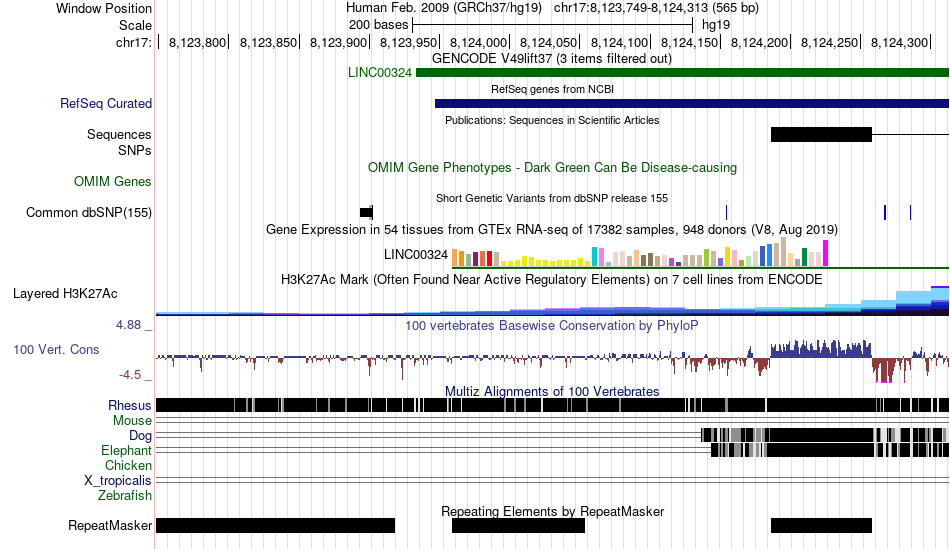The width and height of the screenshot is (950, 549).
Task: Click the X_tropicalis species label
Action: coord(118,481)
